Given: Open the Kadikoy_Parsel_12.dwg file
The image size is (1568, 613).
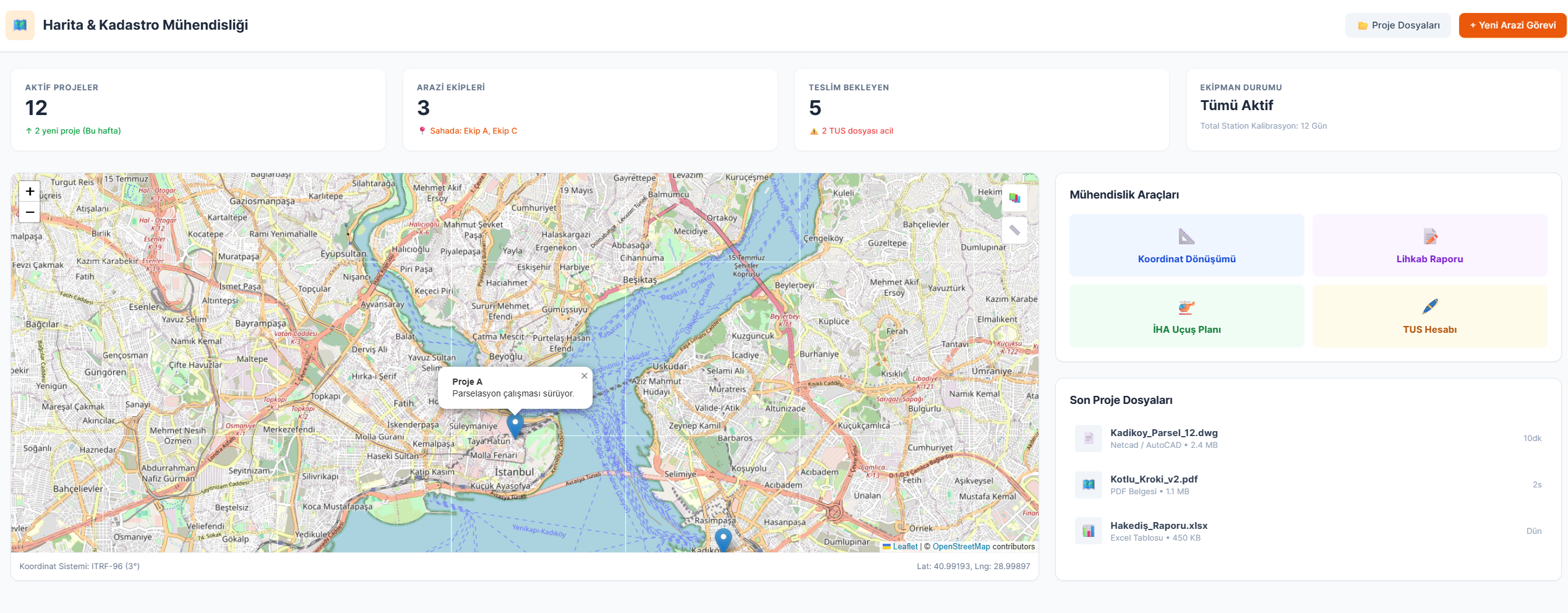Looking at the screenshot, I should pyautogui.click(x=1163, y=433).
